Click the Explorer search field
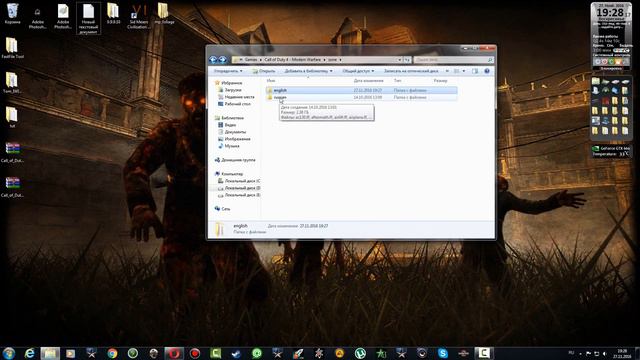The height and width of the screenshot is (360, 640). click(453, 60)
